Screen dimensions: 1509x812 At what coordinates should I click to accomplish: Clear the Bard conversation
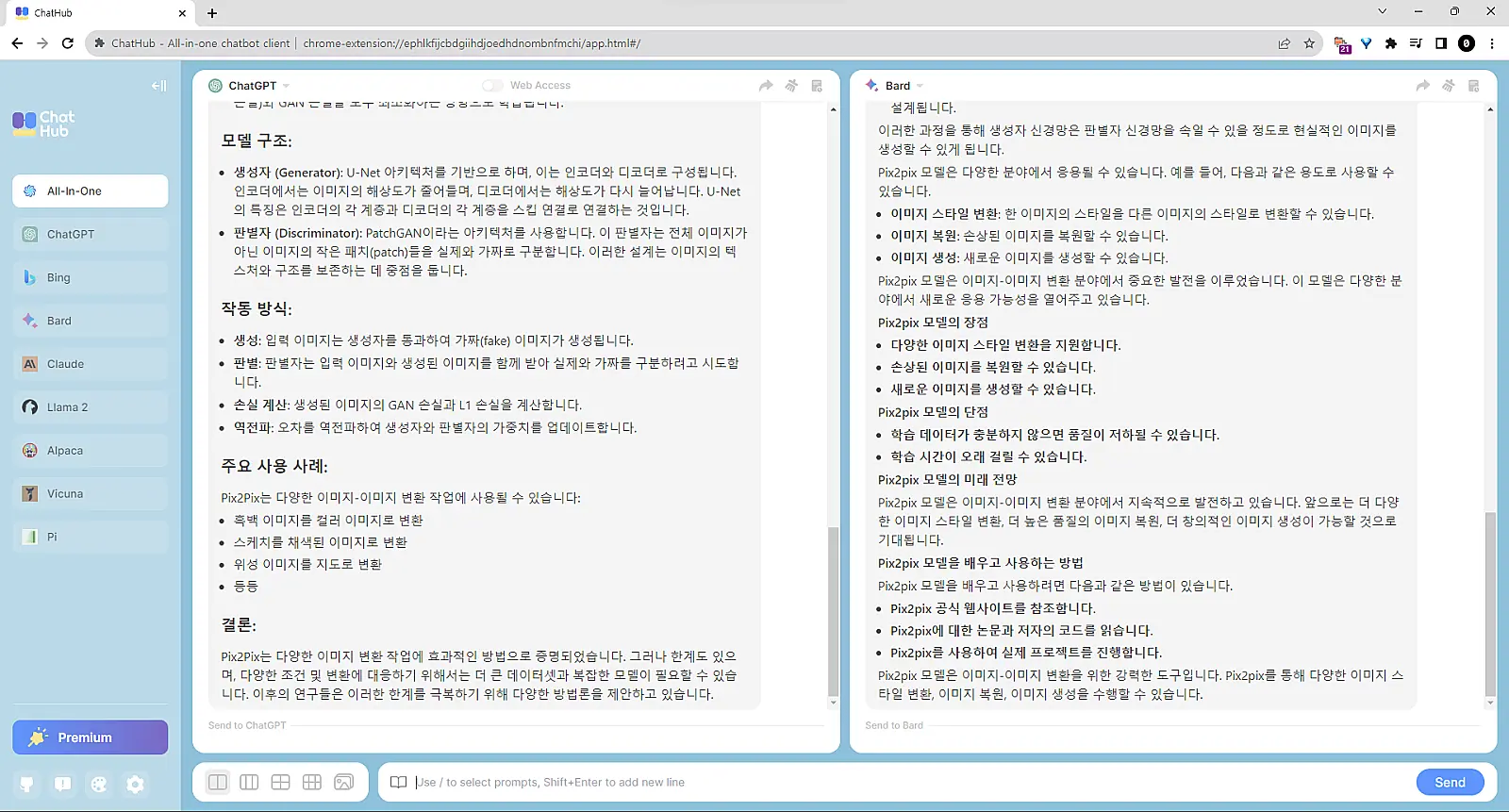click(1449, 86)
